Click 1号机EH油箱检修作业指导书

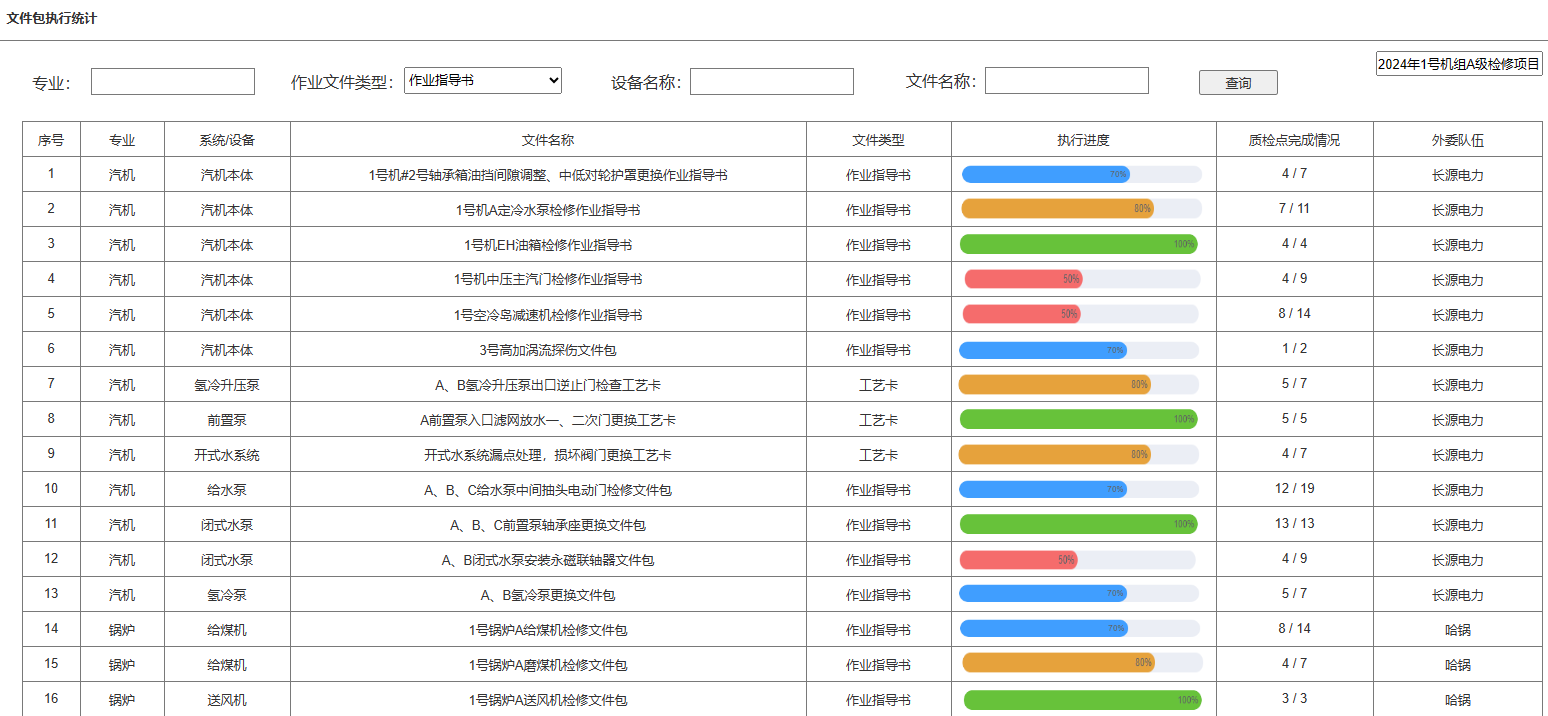pyautogui.click(x=548, y=245)
